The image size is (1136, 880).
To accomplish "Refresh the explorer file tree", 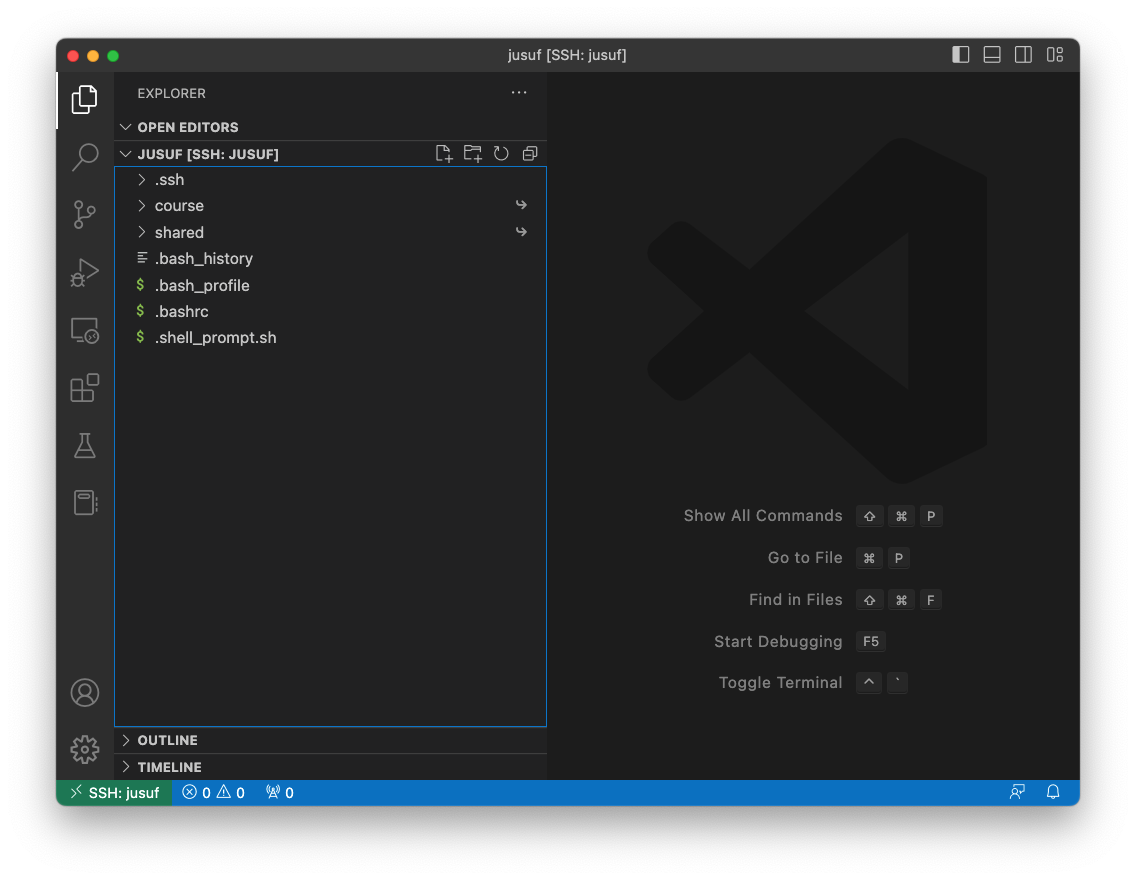I will click(501, 154).
